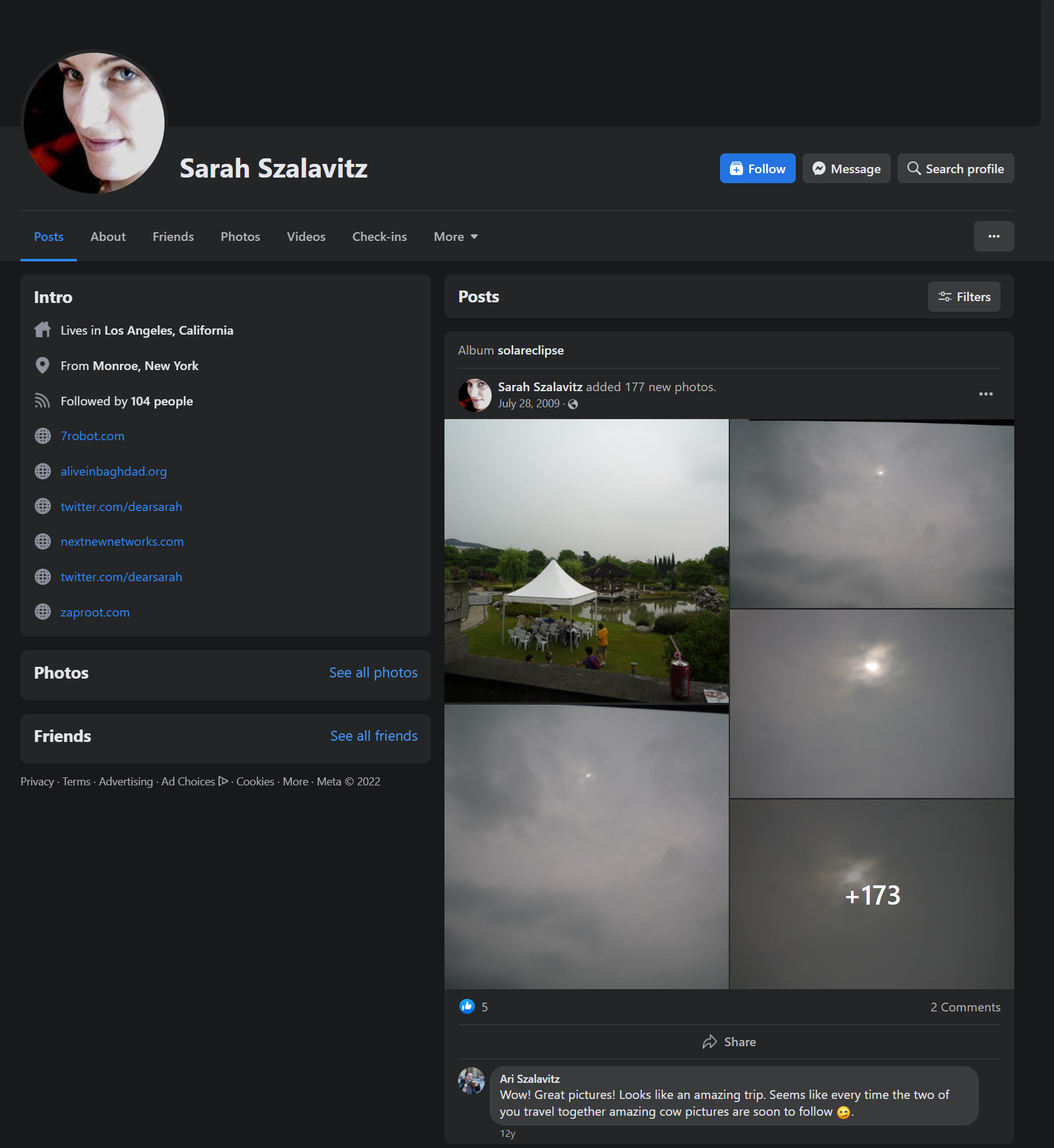Click the plus icon in Follow button

(736, 168)
